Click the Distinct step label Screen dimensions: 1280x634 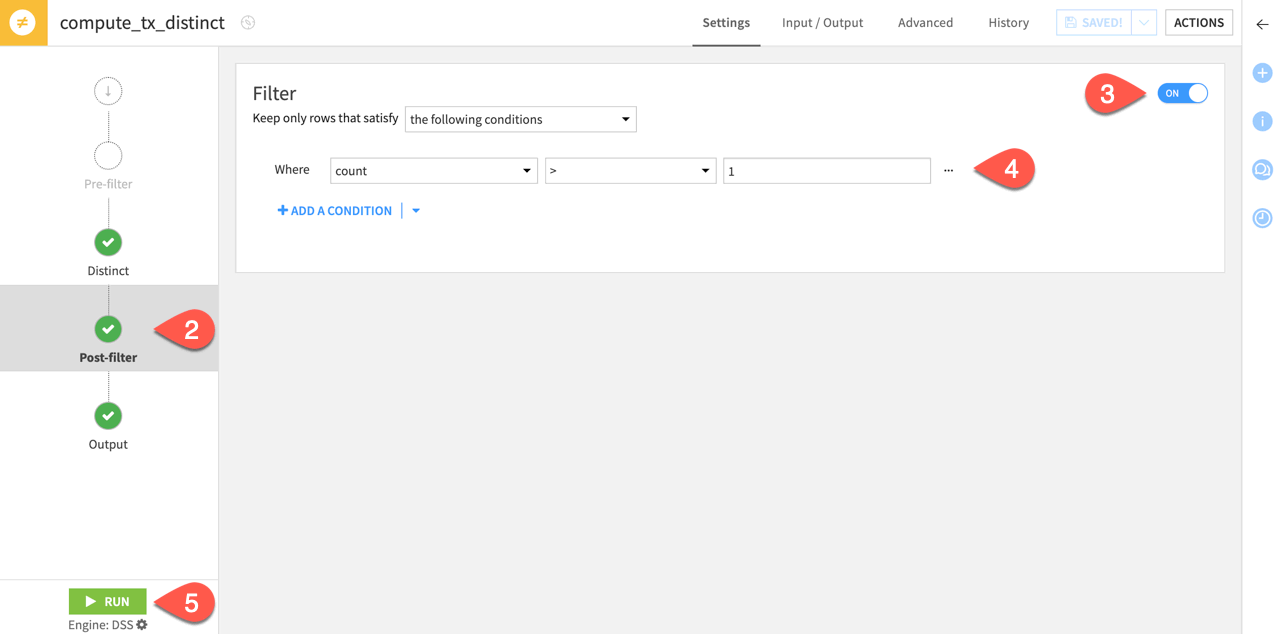108,271
